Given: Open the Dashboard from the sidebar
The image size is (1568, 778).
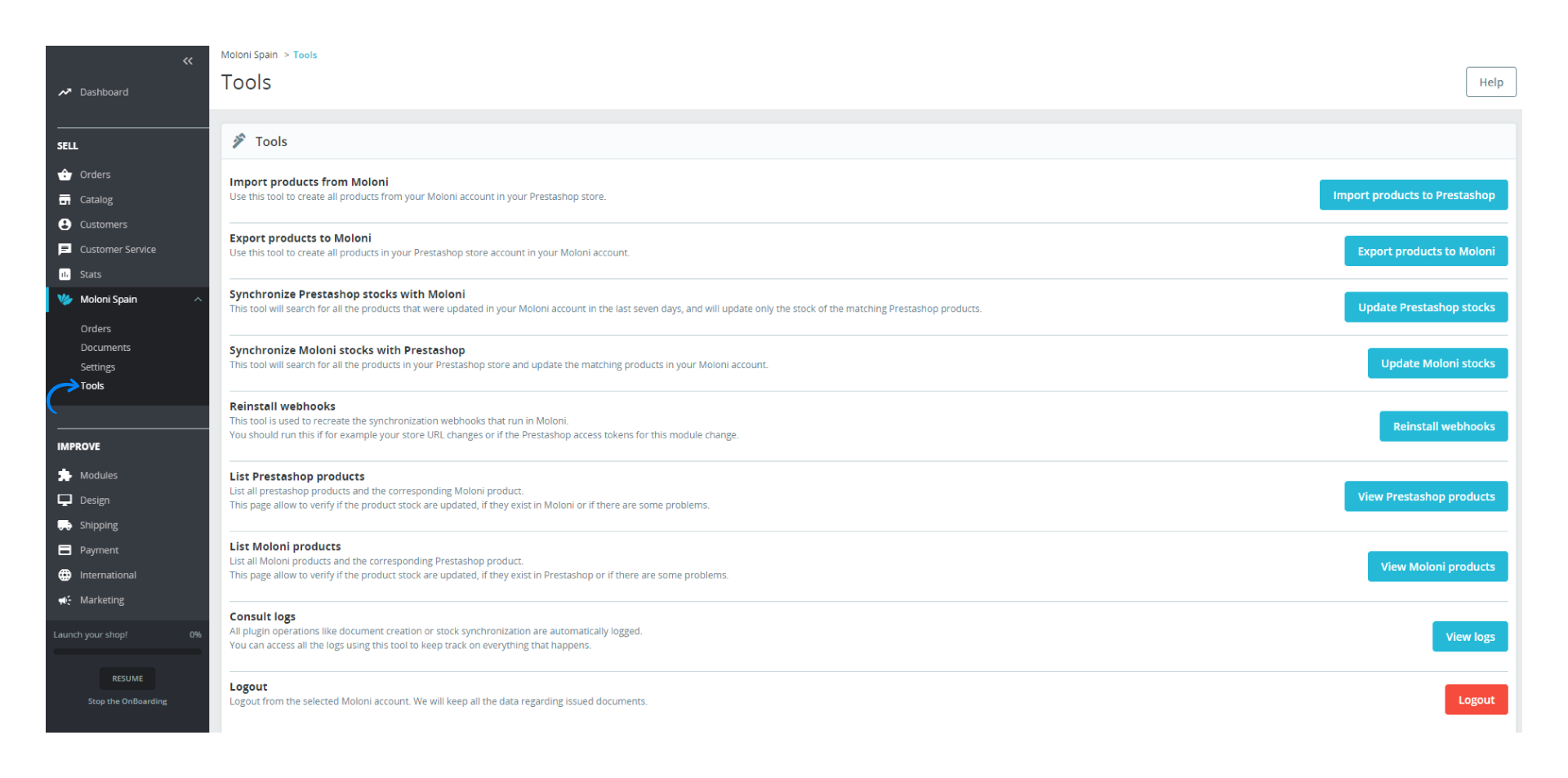Looking at the screenshot, I should point(65,91).
